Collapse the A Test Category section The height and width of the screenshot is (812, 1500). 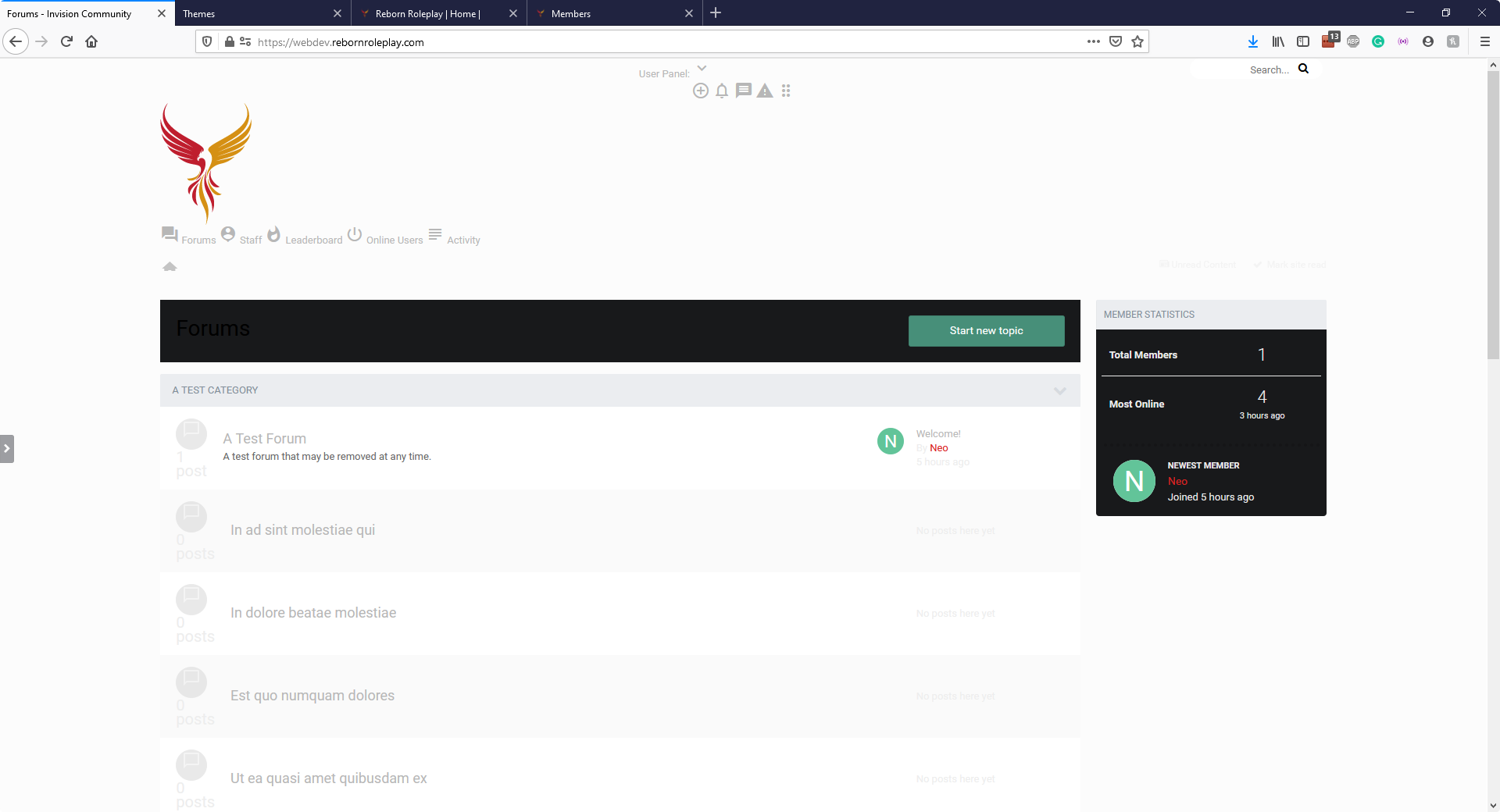[x=1060, y=390]
